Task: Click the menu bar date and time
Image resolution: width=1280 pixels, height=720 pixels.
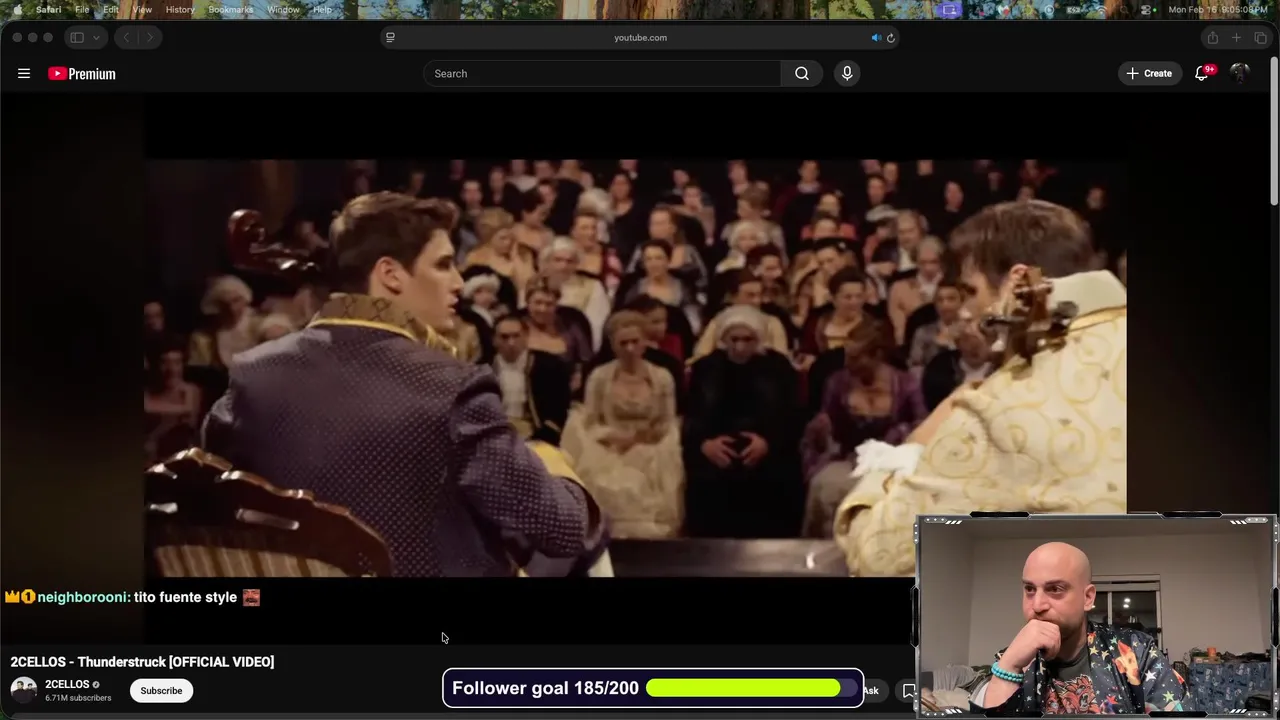Action: pyautogui.click(x=1218, y=9)
